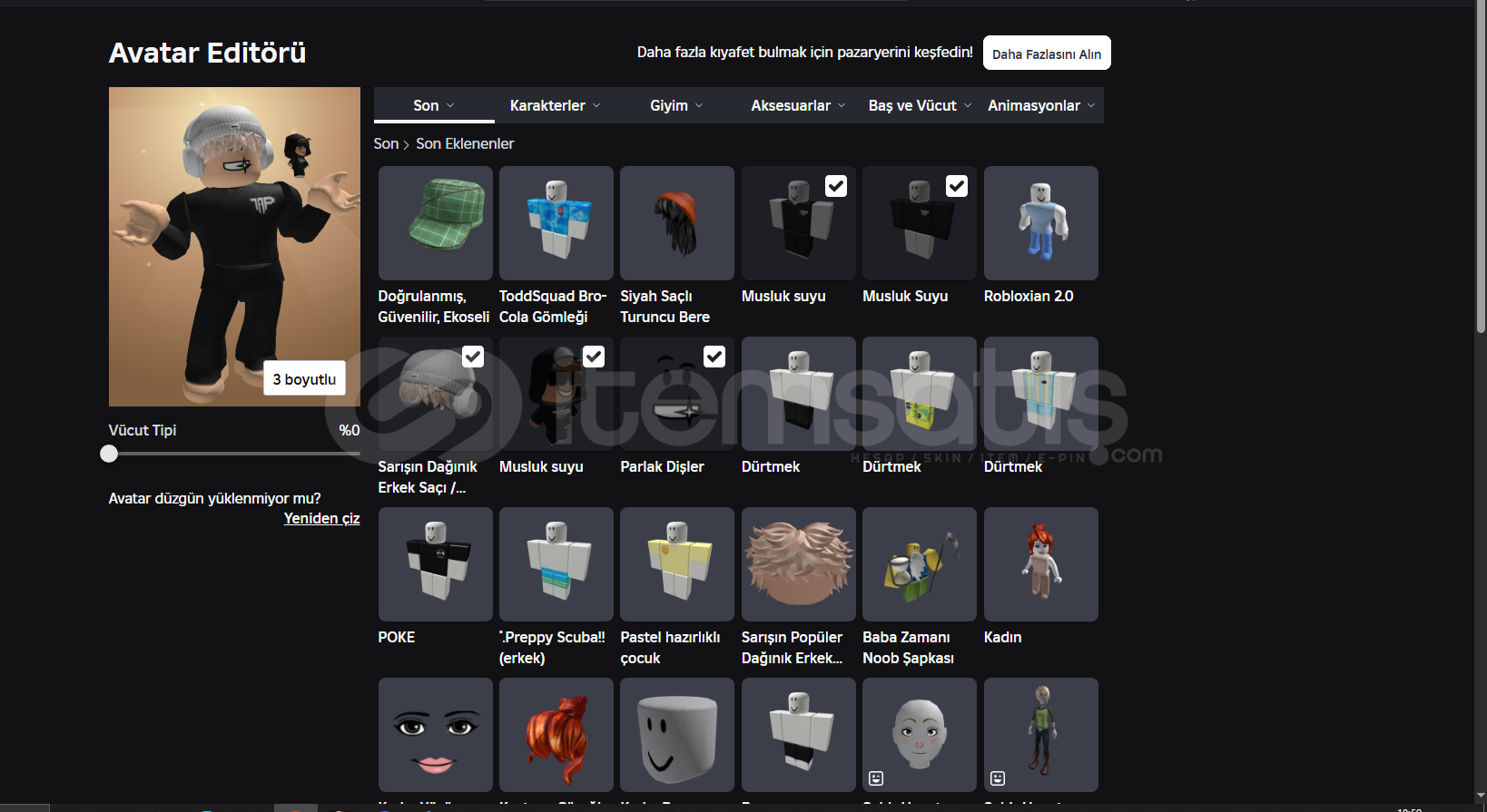Click the emote badge on green-vest character item
The width and height of the screenshot is (1487, 812).
(998, 778)
